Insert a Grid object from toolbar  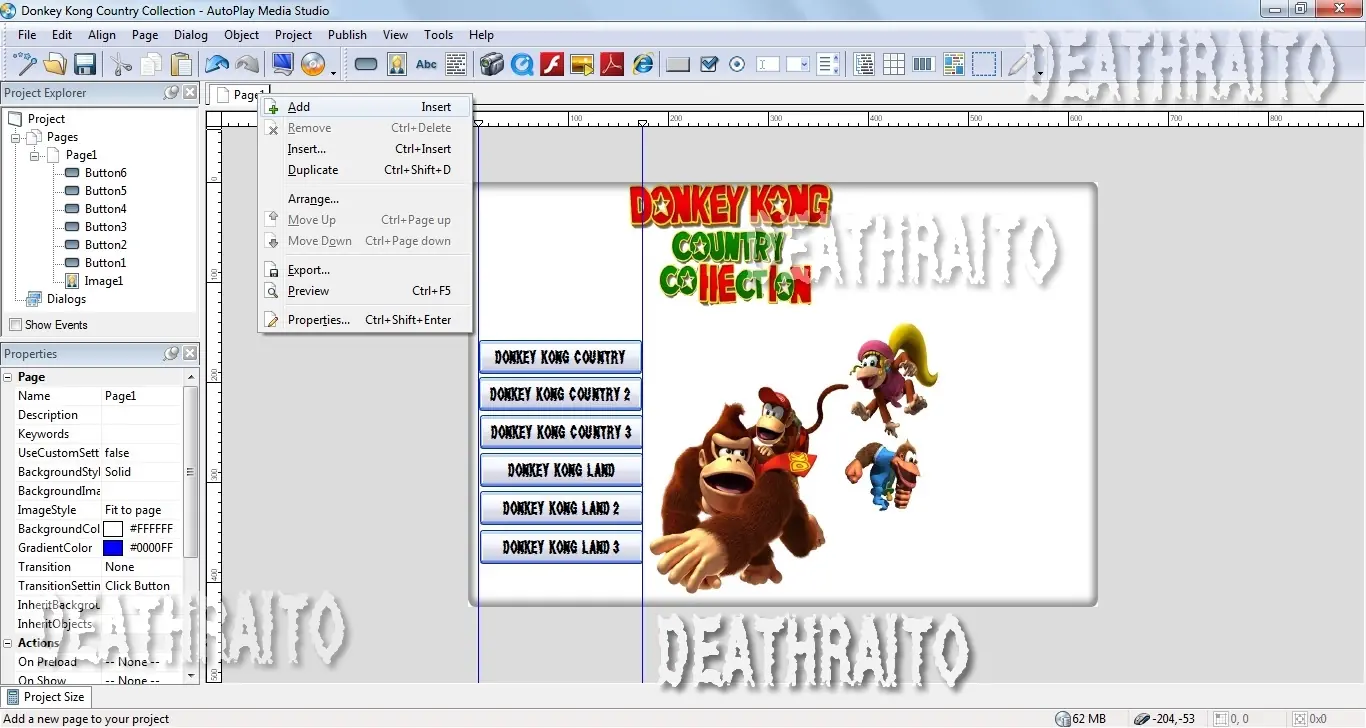894,65
